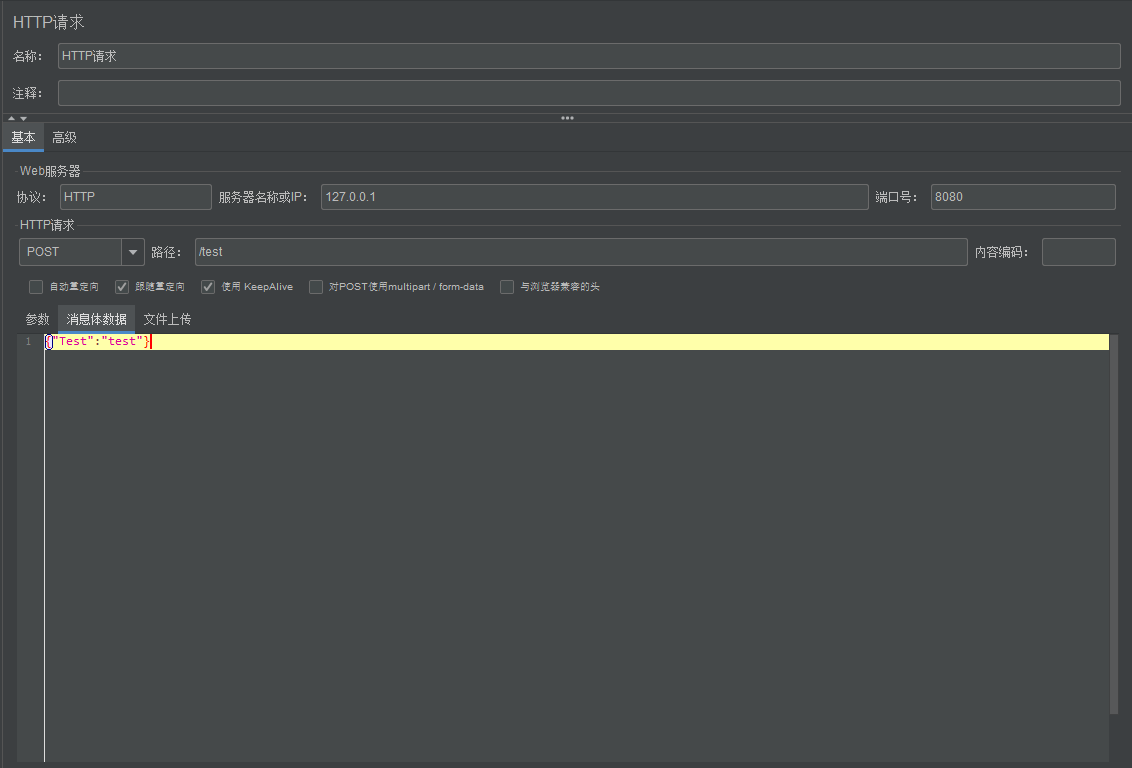Viewport: 1132px width, 768px height.
Task: Open the POST method dropdown arrow
Action: [x=133, y=252]
